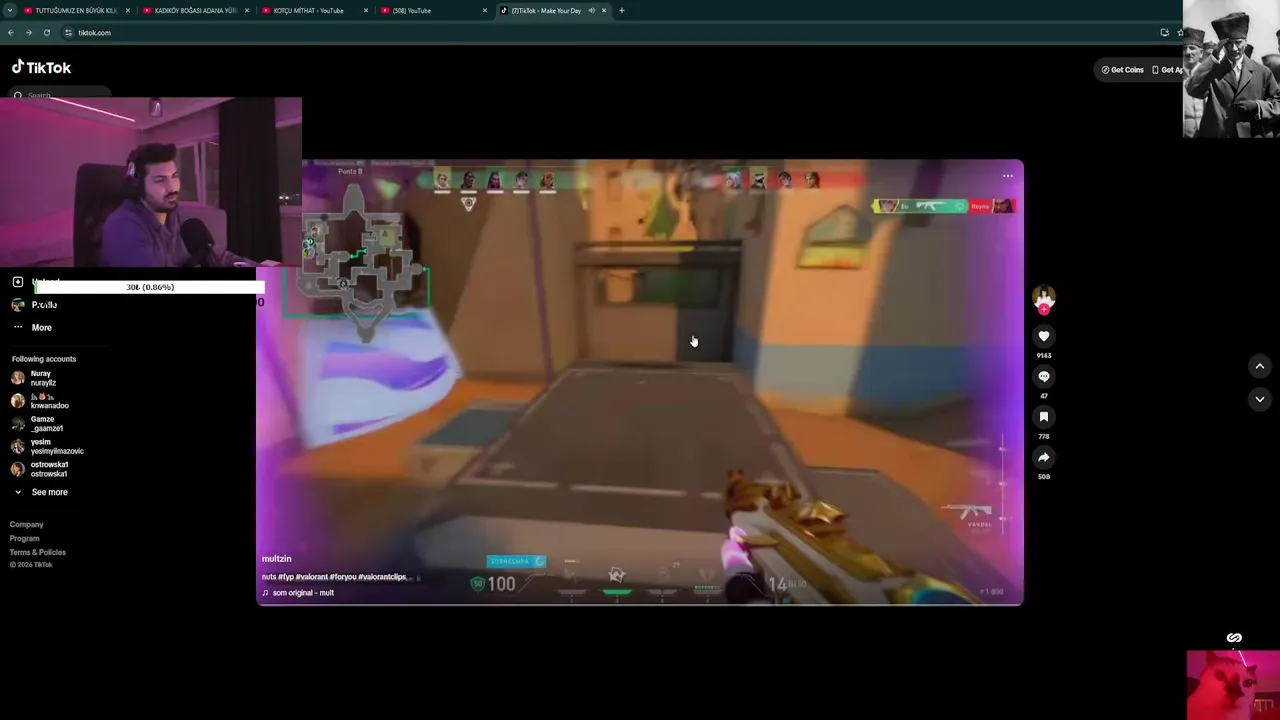Open the More sidebar menu label
1280x720 pixels.
tap(41, 327)
